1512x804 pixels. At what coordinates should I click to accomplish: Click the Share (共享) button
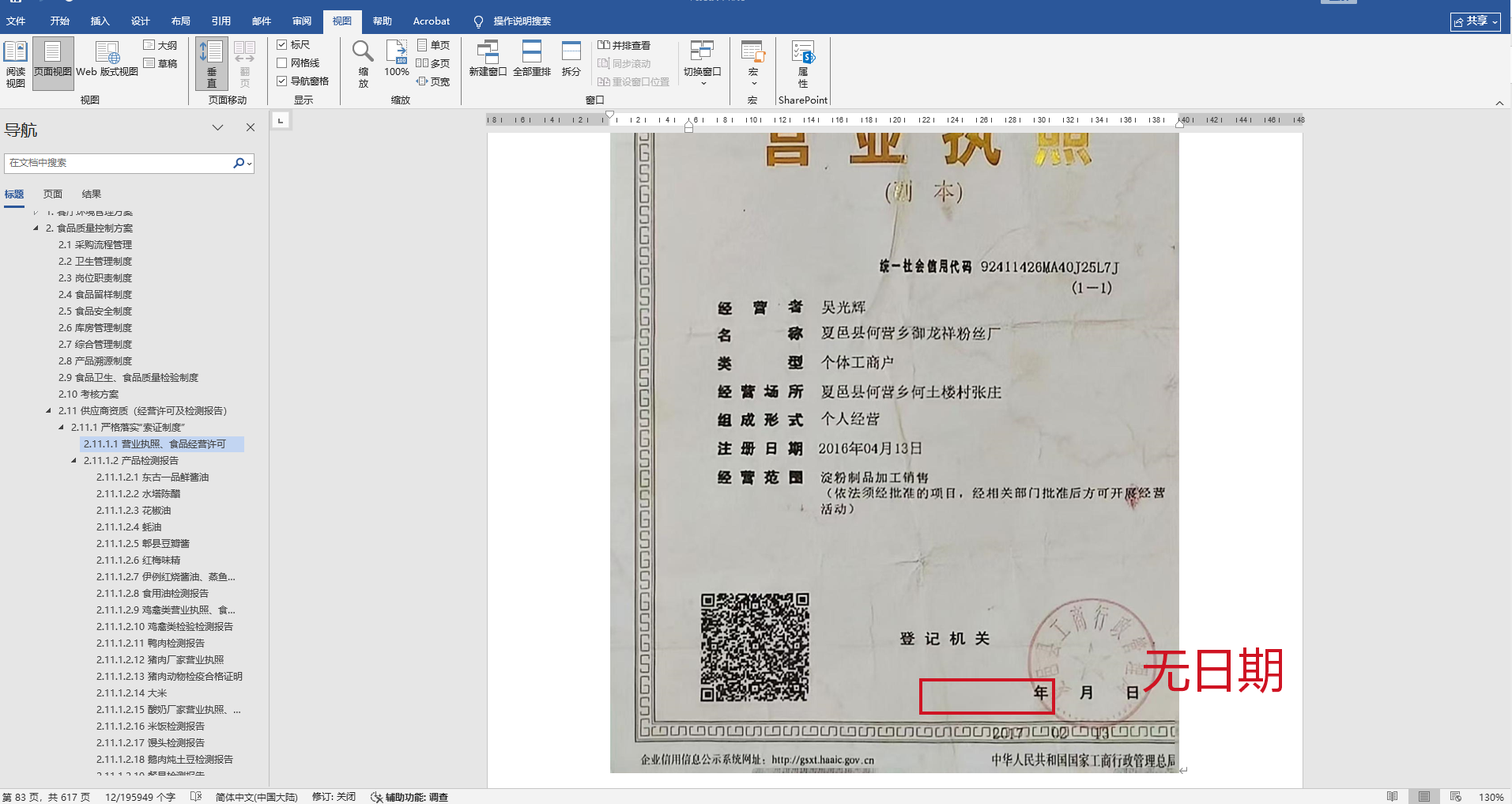[x=1475, y=21]
